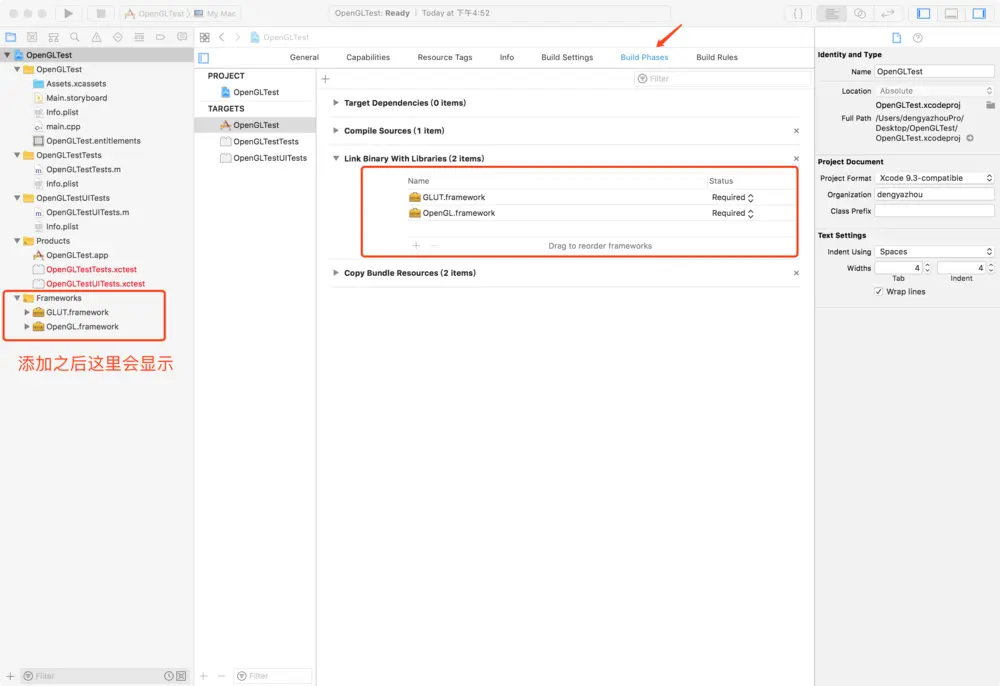The height and width of the screenshot is (686, 1000).
Task: Open Location Absolute dropdown
Action: click(x=934, y=91)
